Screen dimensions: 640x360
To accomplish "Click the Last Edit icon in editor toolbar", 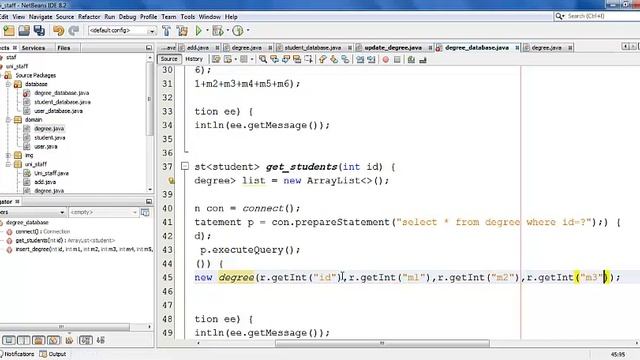I will 216,60.
